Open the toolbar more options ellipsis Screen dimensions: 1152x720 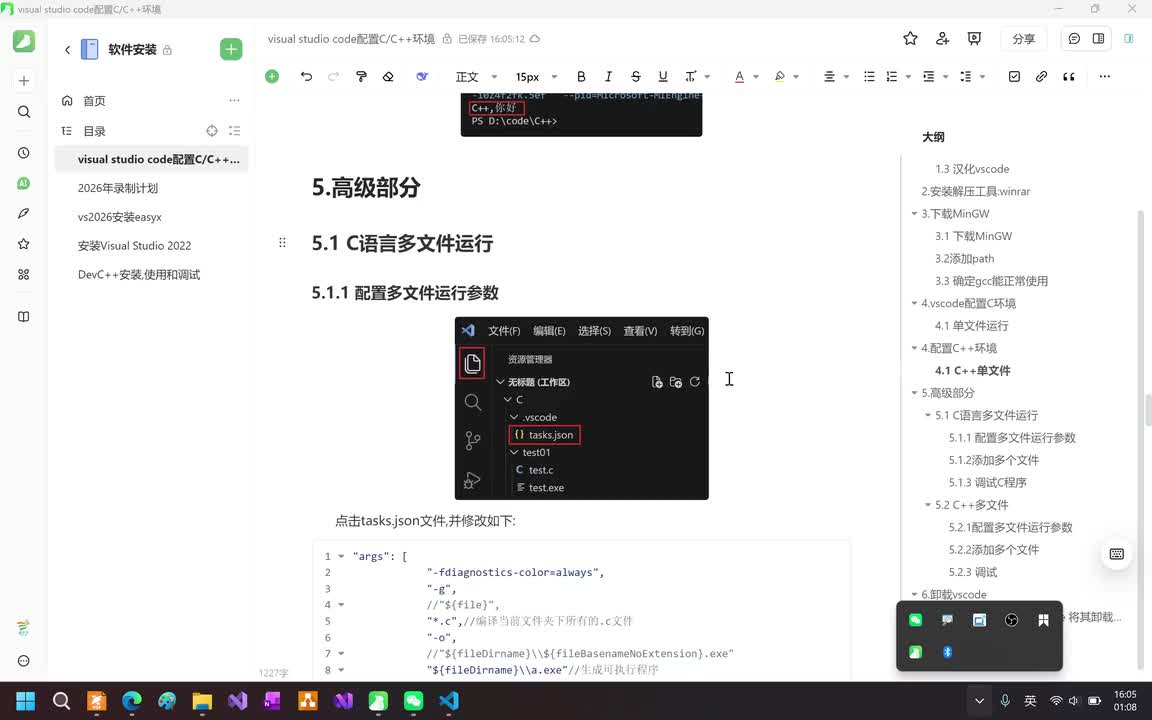tap(1104, 76)
